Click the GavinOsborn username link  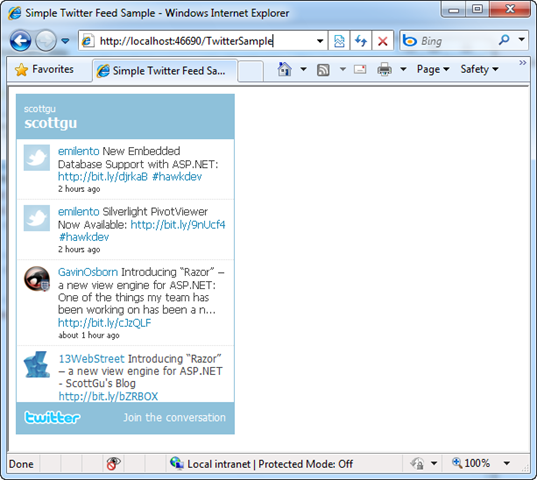click(x=88, y=272)
